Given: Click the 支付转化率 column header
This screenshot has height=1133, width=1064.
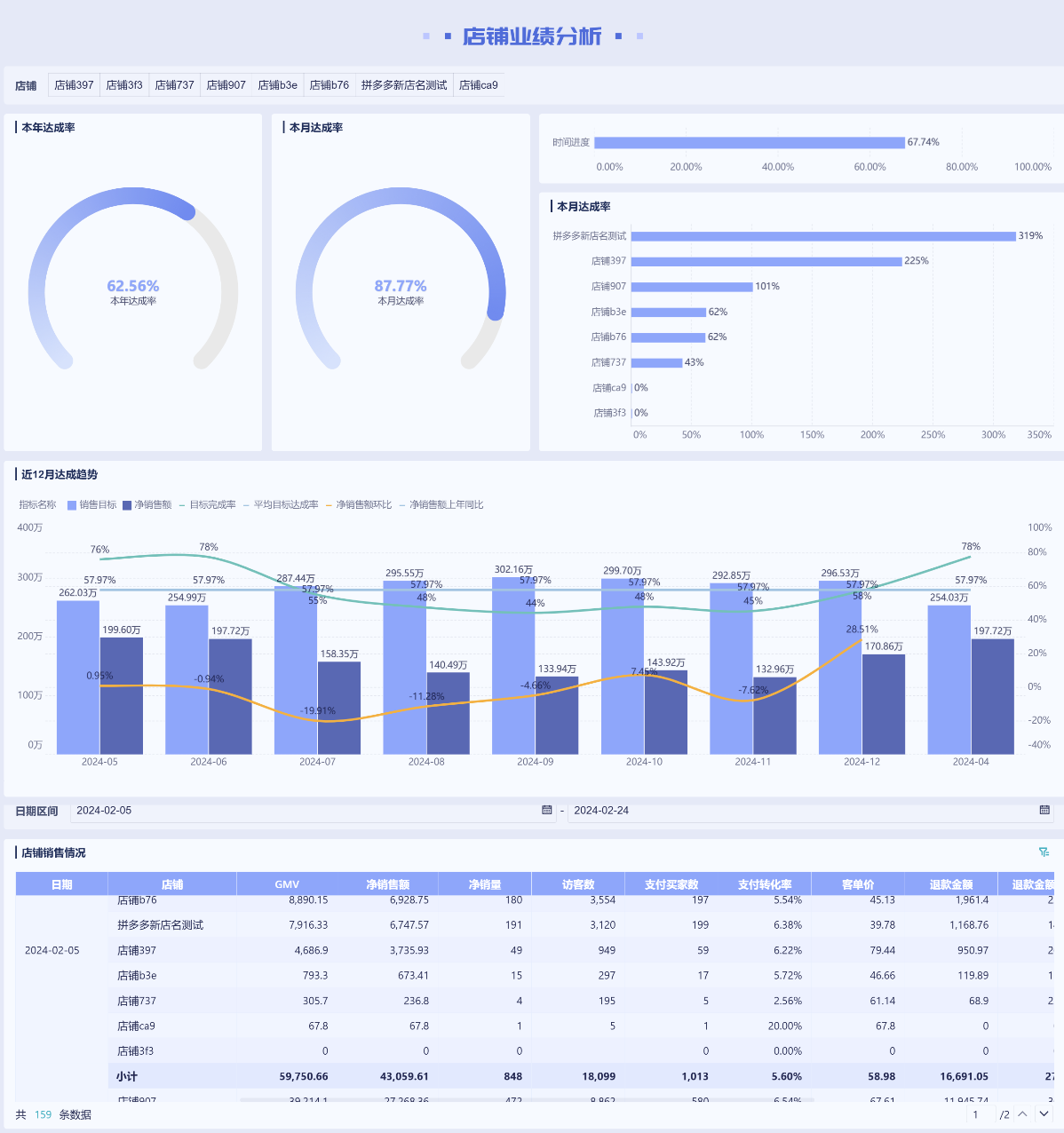Looking at the screenshot, I should click(764, 884).
